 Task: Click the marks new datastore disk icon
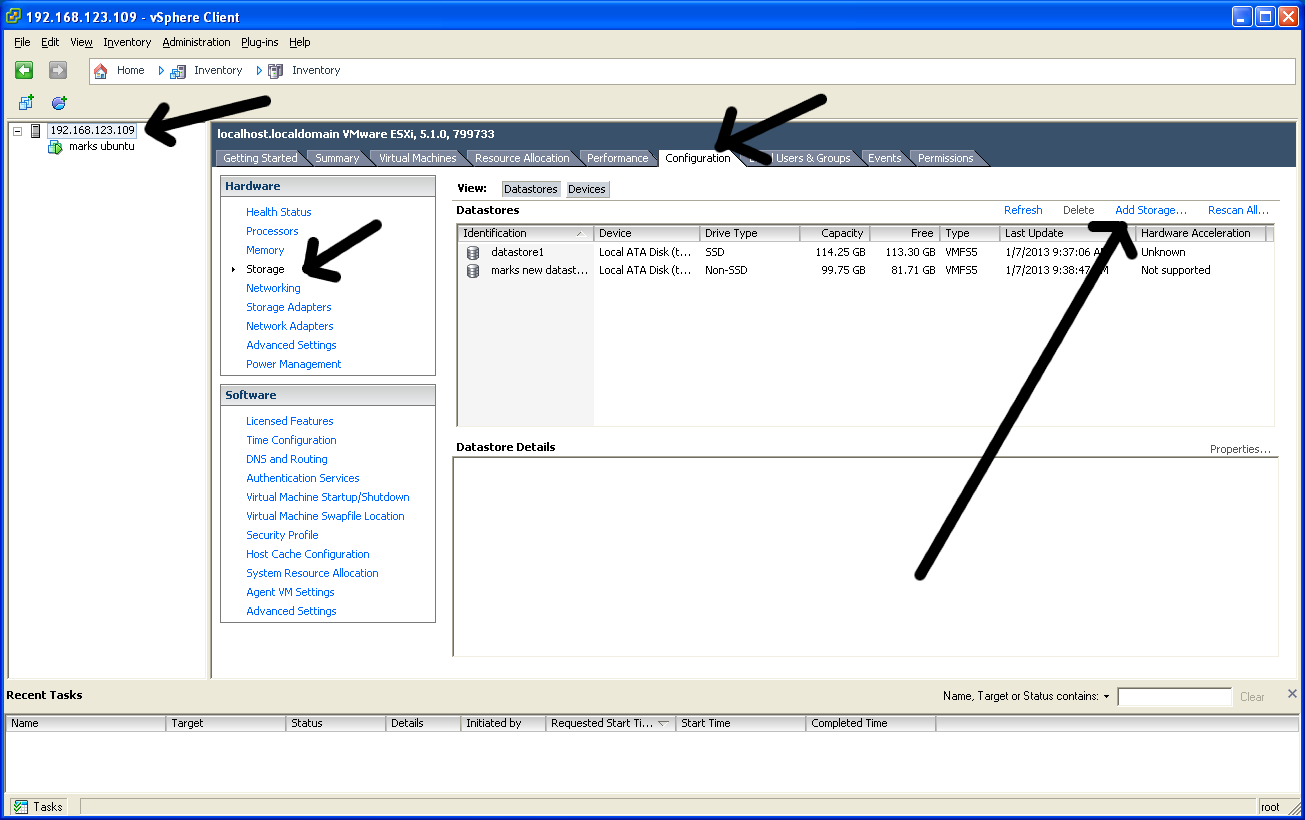click(x=473, y=271)
